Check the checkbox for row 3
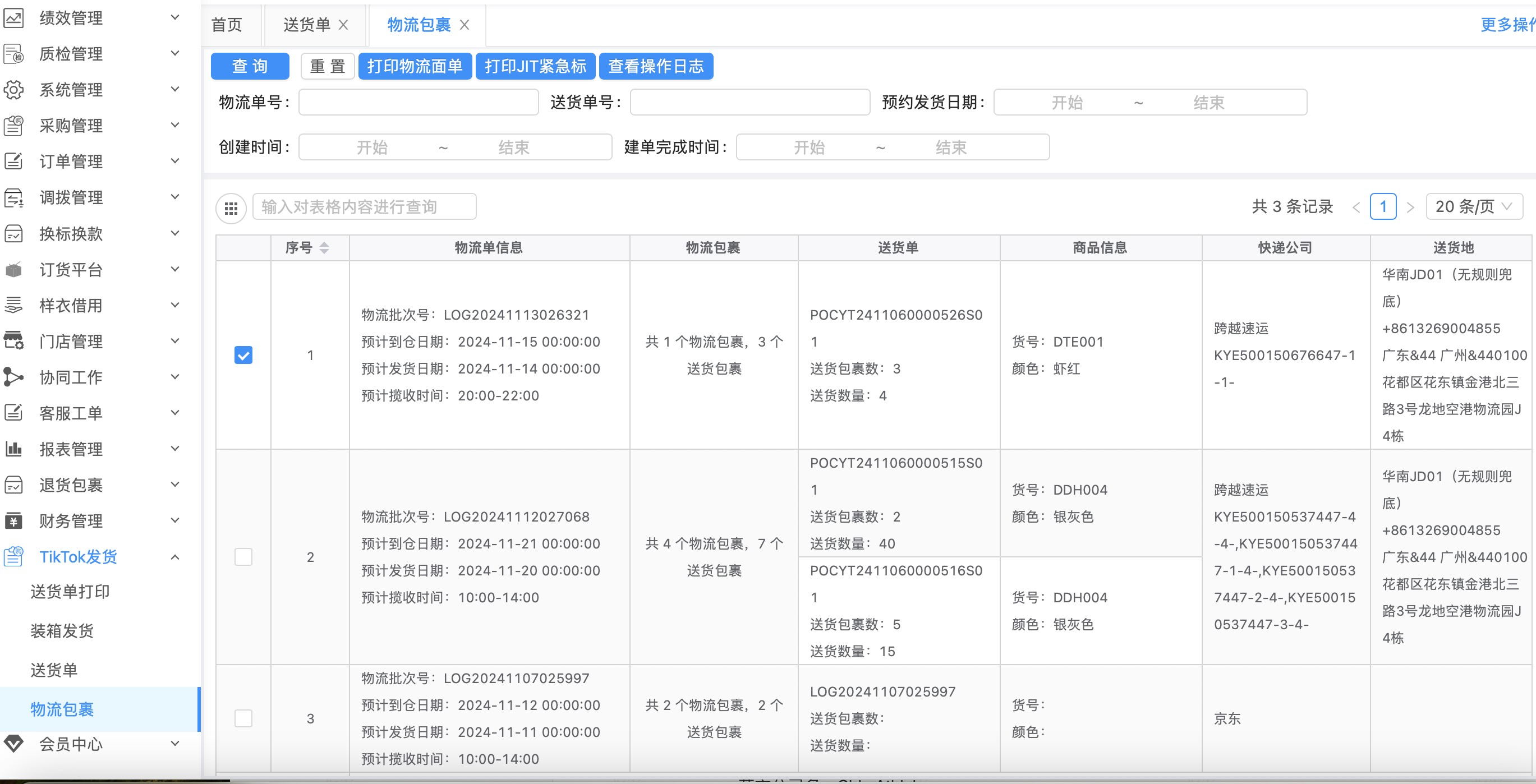 point(243,718)
